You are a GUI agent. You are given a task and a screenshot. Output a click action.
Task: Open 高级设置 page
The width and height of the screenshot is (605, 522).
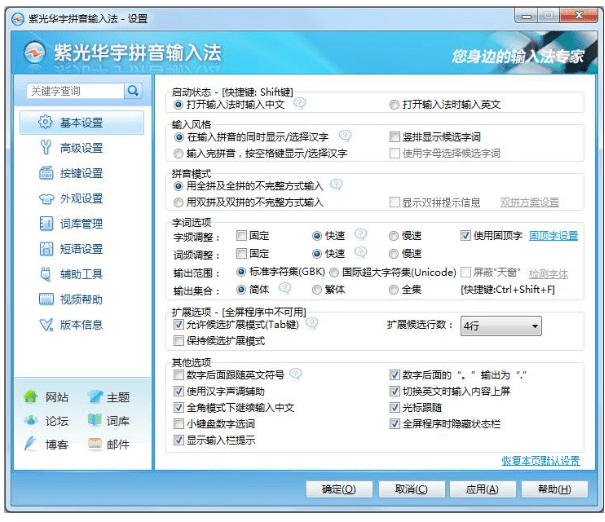81,148
